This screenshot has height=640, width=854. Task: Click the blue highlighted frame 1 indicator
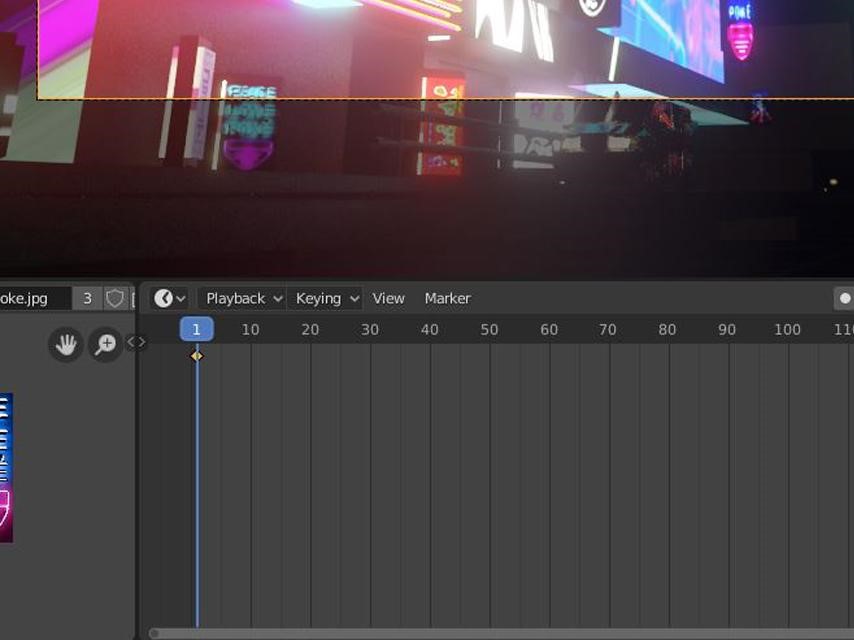coord(196,328)
